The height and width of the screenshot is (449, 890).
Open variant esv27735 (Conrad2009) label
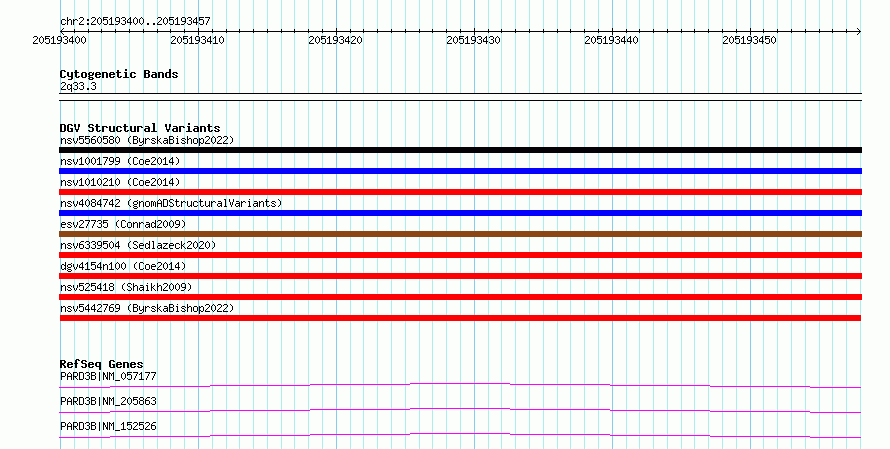pyautogui.click(x=123, y=224)
